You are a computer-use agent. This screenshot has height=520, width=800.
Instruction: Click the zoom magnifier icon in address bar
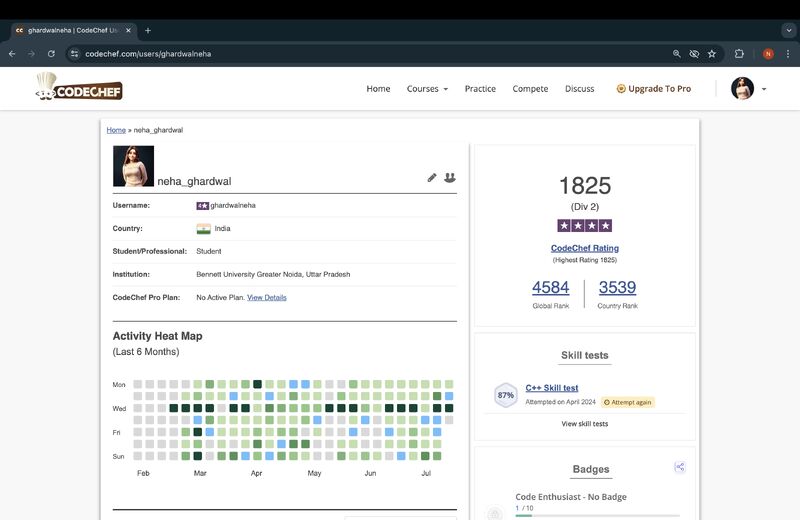point(677,54)
